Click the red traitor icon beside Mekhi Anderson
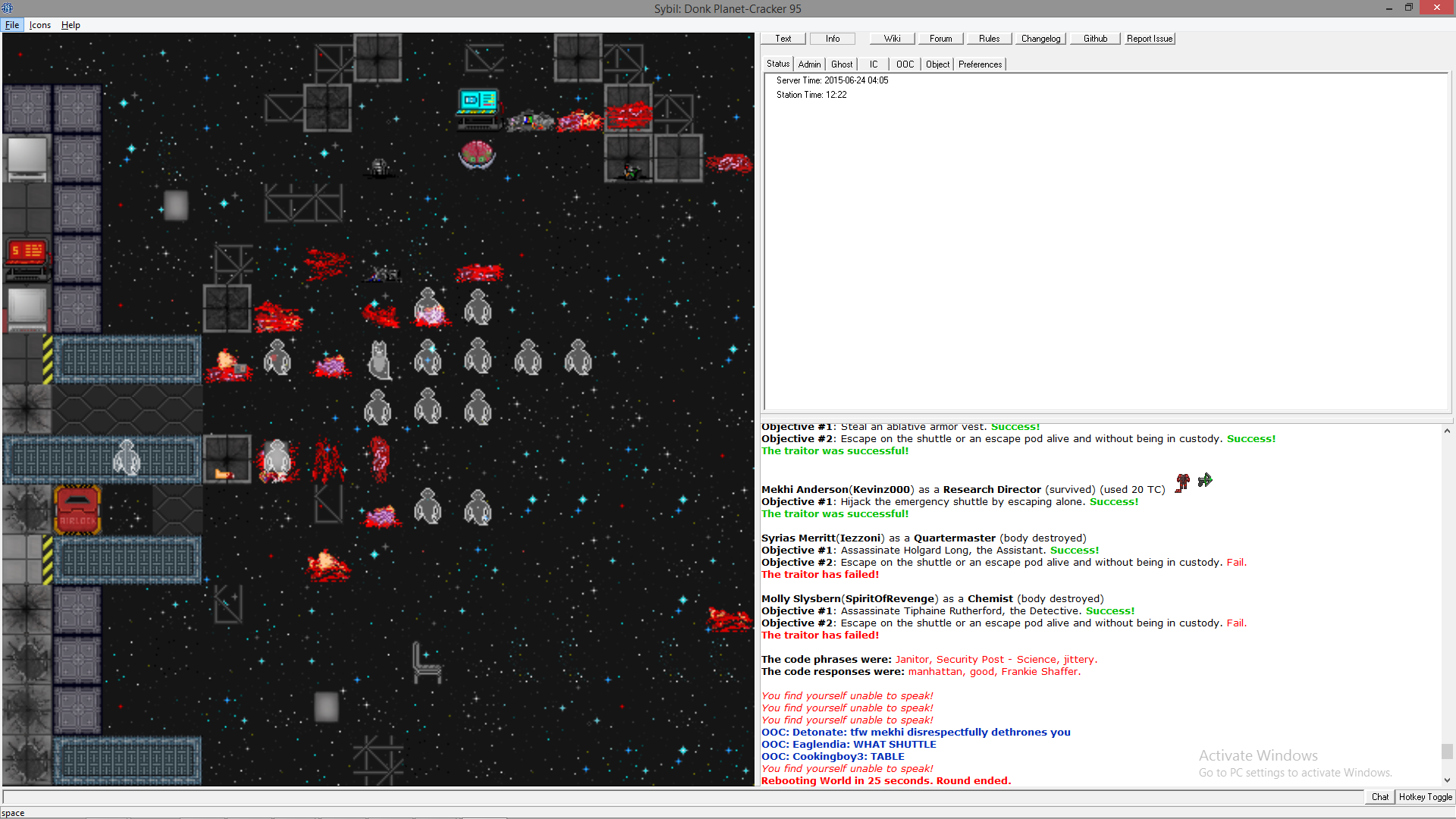 [x=1182, y=482]
